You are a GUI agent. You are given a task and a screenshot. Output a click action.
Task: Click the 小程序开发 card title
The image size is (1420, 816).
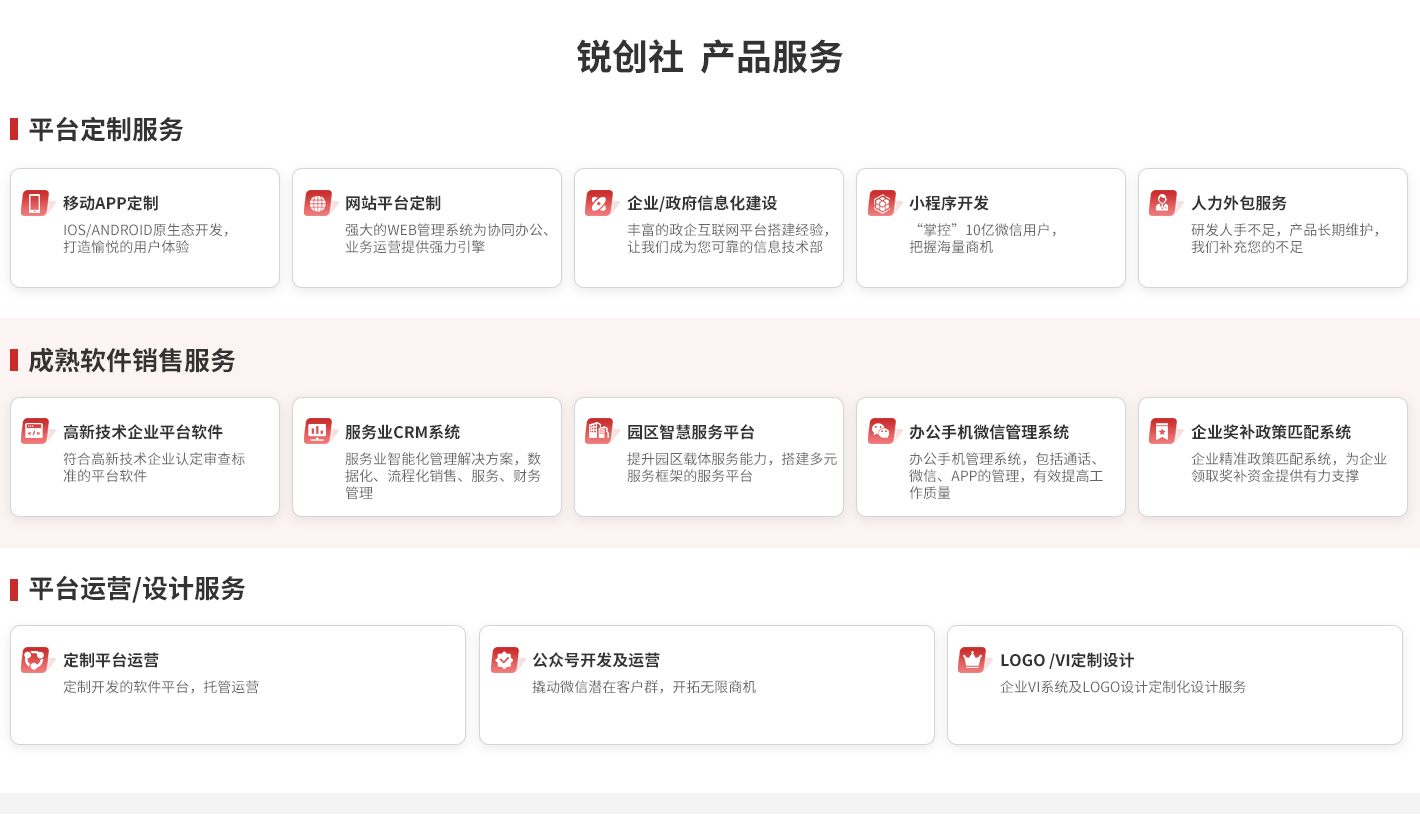[948, 203]
